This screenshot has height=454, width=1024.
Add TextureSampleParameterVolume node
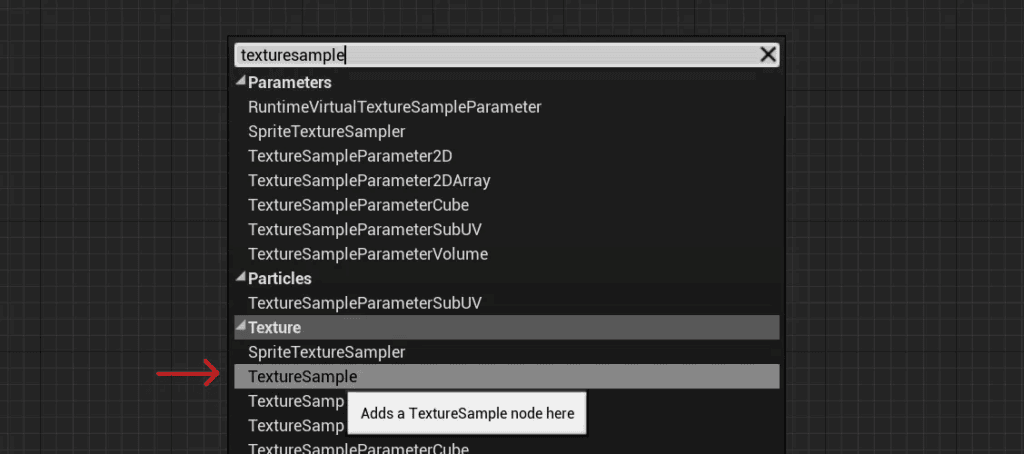pos(368,254)
